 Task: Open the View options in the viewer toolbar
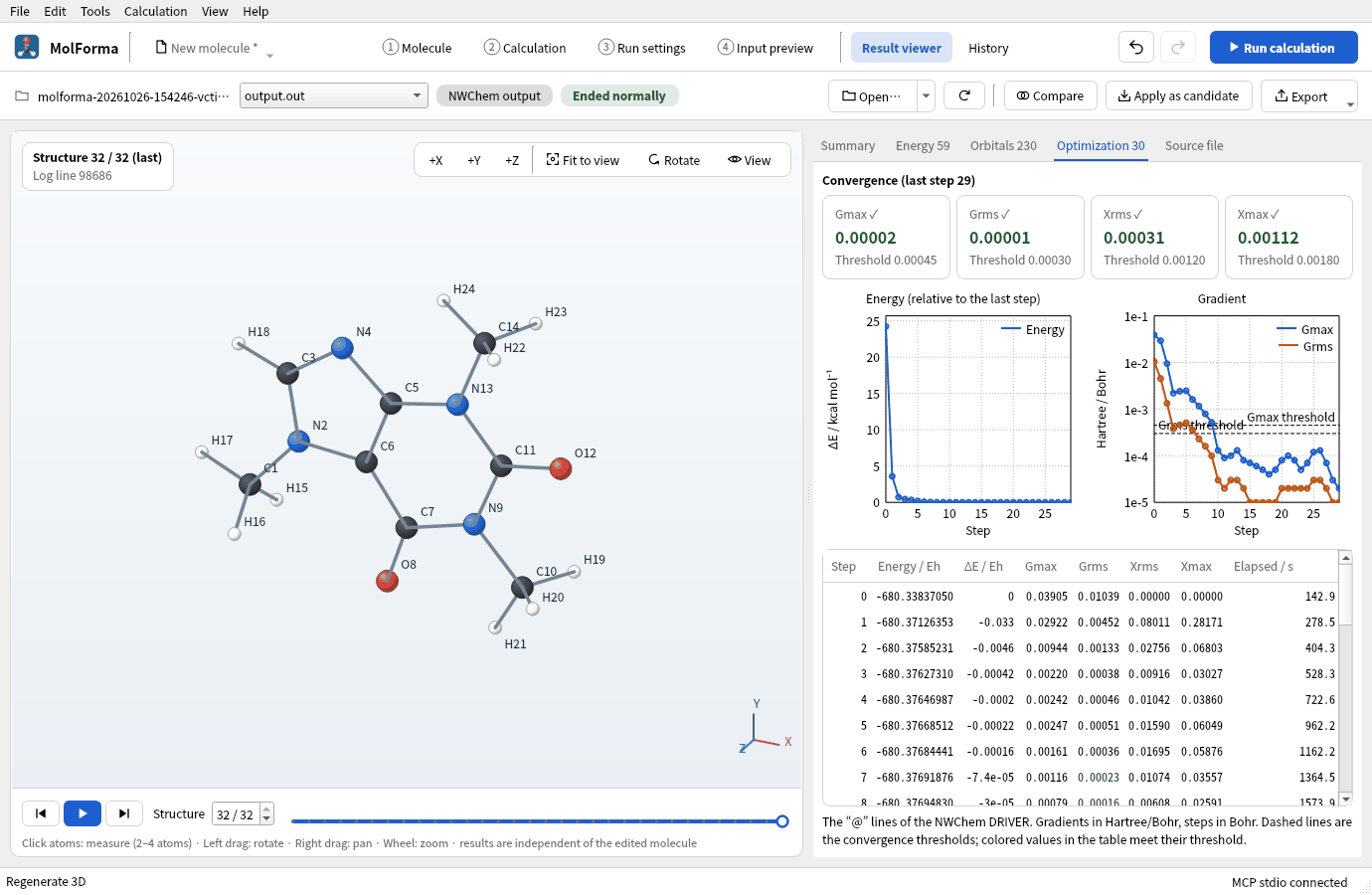pyautogui.click(x=750, y=160)
